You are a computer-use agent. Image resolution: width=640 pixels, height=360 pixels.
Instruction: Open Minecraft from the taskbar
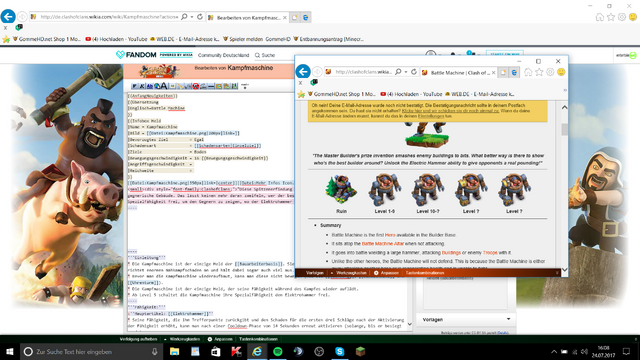click(360, 351)
